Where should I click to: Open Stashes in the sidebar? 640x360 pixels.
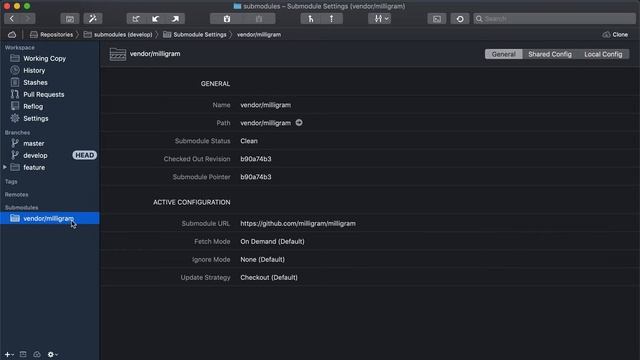click(49, 82)
